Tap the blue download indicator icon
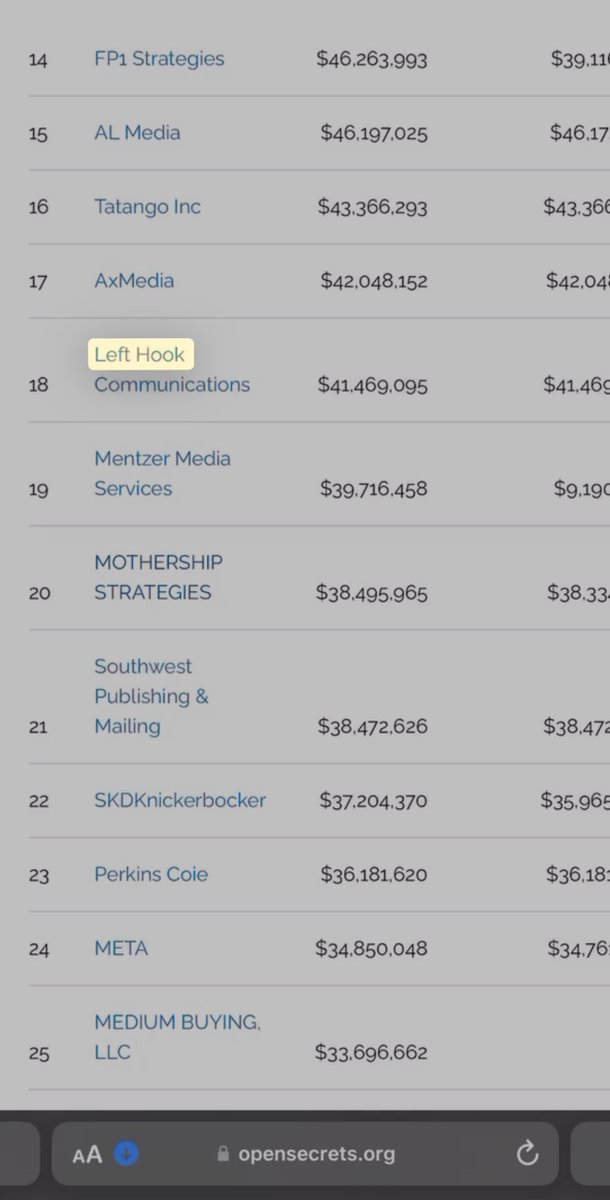This screenshot has height=1200, width=610. tap(126, 1154)
